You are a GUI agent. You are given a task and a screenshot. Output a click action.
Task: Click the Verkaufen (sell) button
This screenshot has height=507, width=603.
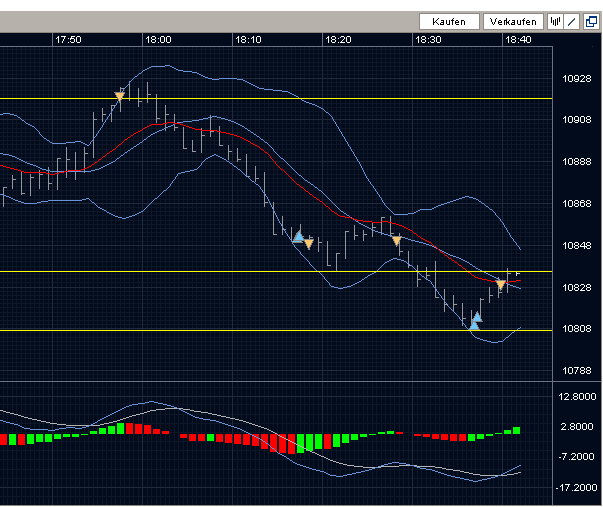[513, 21]
